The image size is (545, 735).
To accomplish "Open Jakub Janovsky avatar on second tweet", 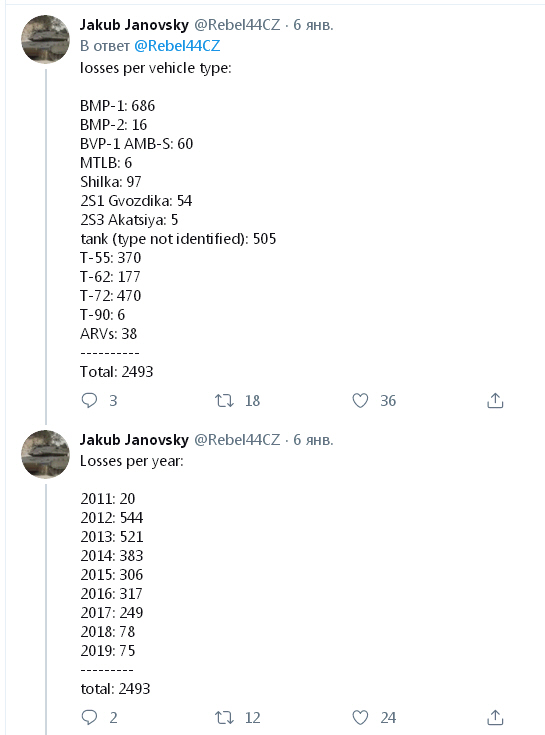I will tap(45, 454).
